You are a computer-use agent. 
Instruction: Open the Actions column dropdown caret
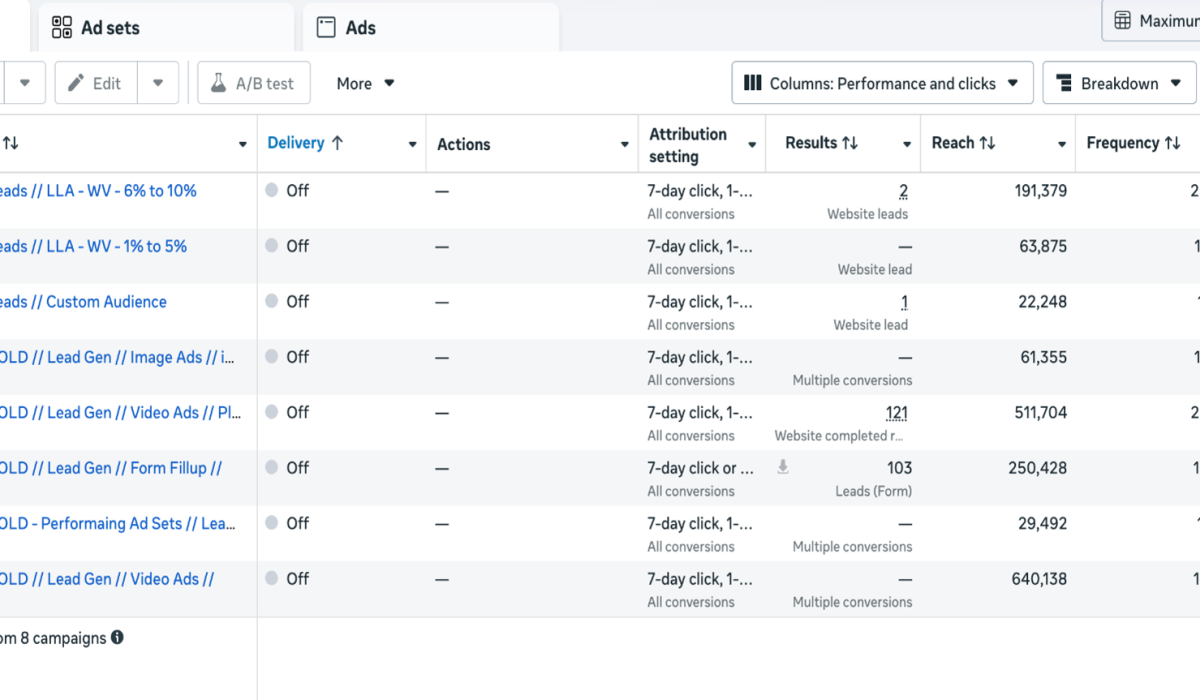(625, 145)
